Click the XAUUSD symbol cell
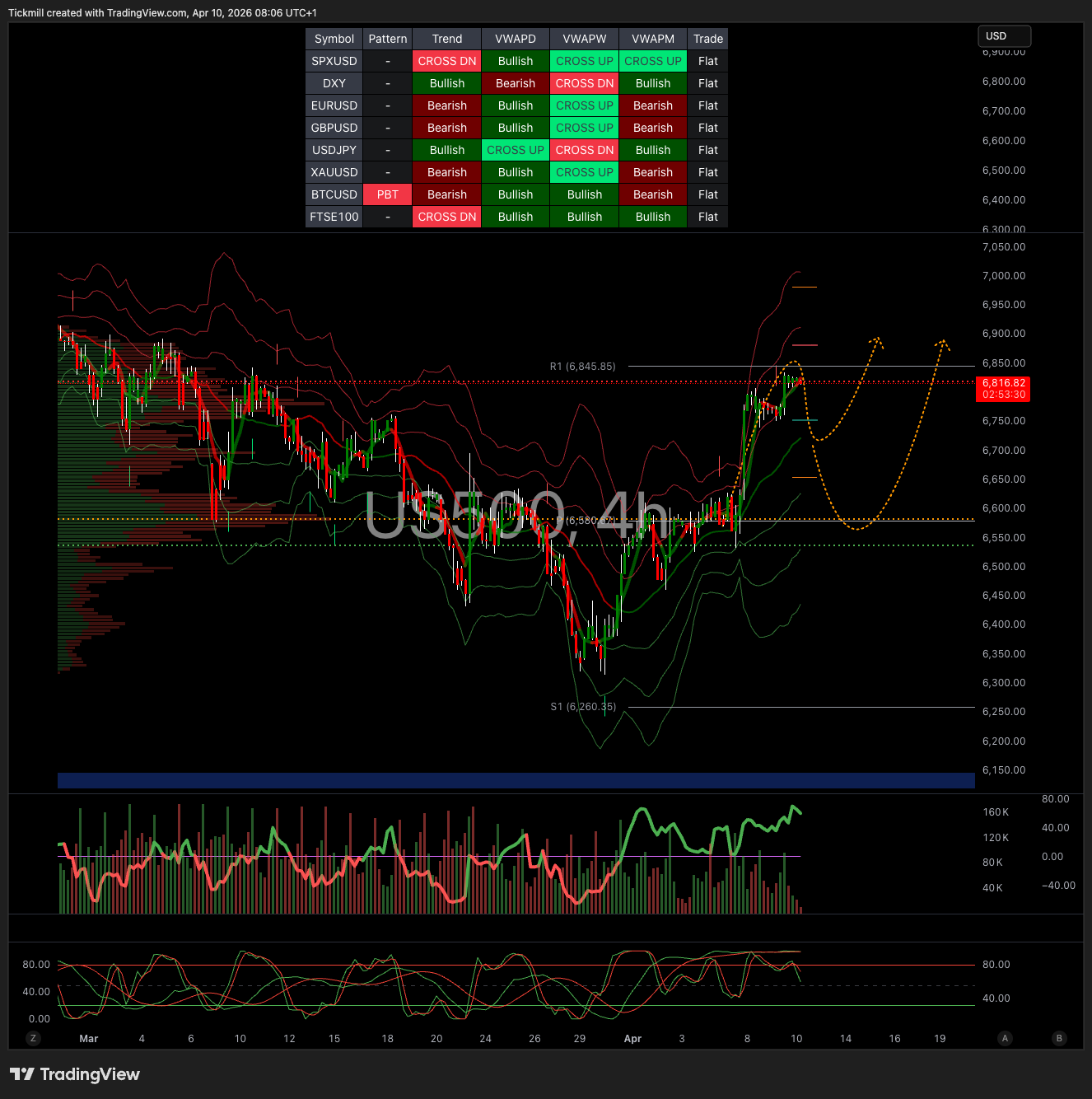Screen dimensions: 1092x1099 point(334,172)
